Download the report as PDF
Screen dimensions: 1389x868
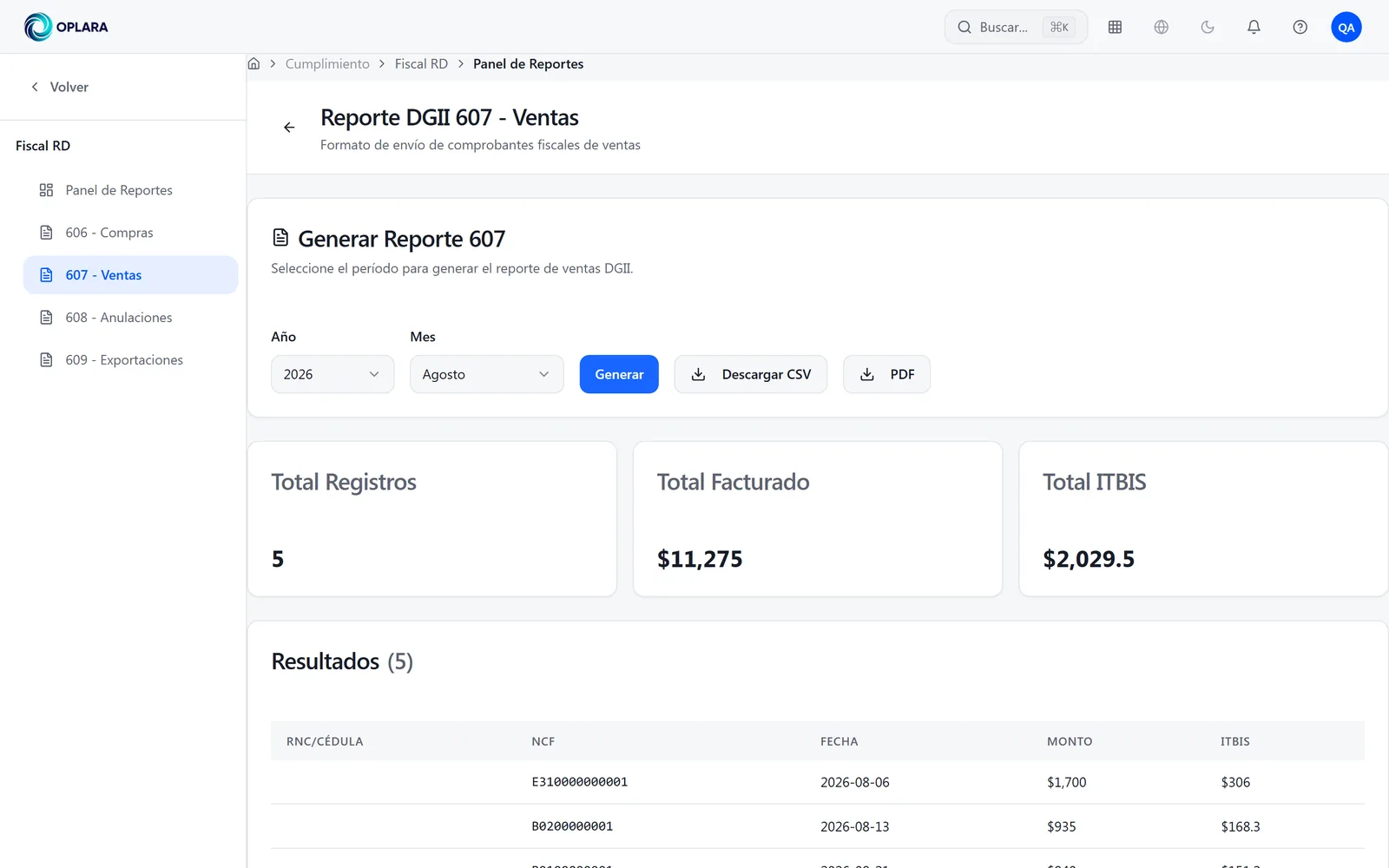tap(886, 374)
